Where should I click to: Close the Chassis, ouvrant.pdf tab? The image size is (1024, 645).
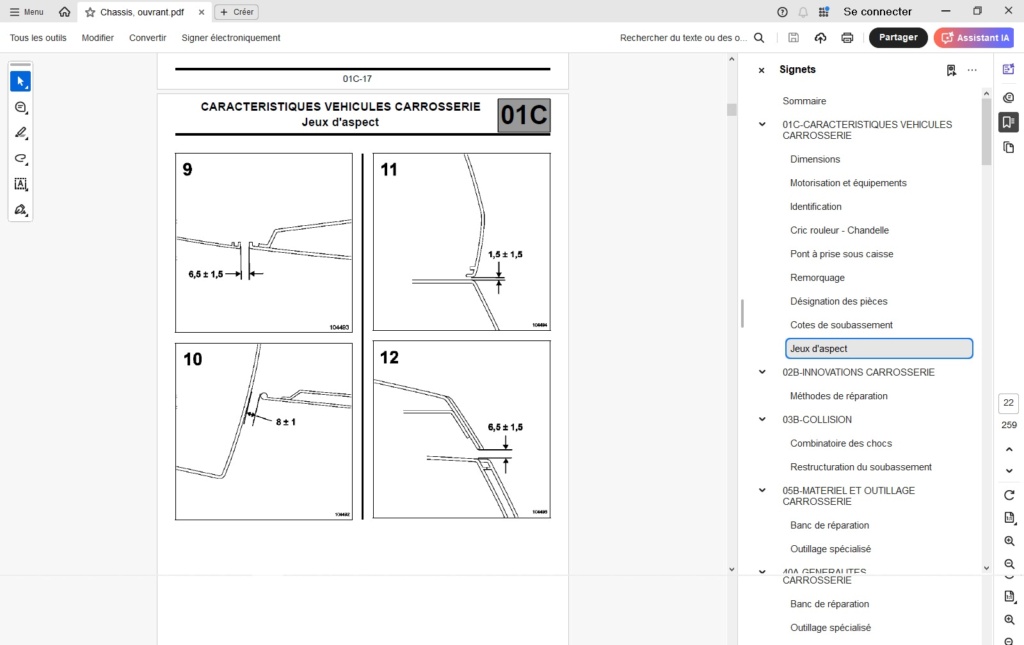[x=201, y=12]
